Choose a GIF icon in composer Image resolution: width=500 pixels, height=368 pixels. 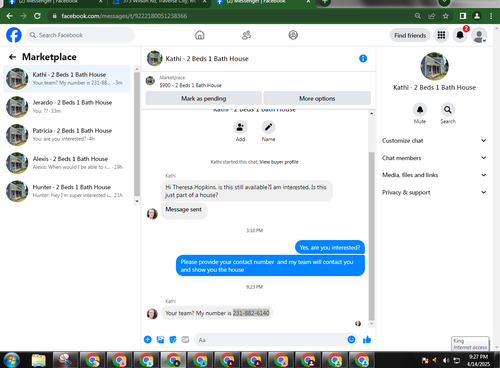coord(185,340)
